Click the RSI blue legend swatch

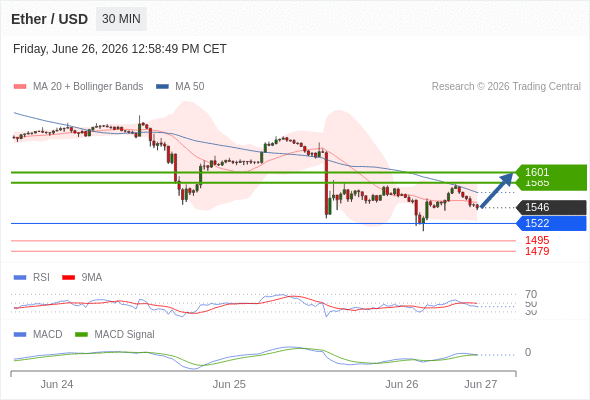pyautogui.click(x=20, y=278)
